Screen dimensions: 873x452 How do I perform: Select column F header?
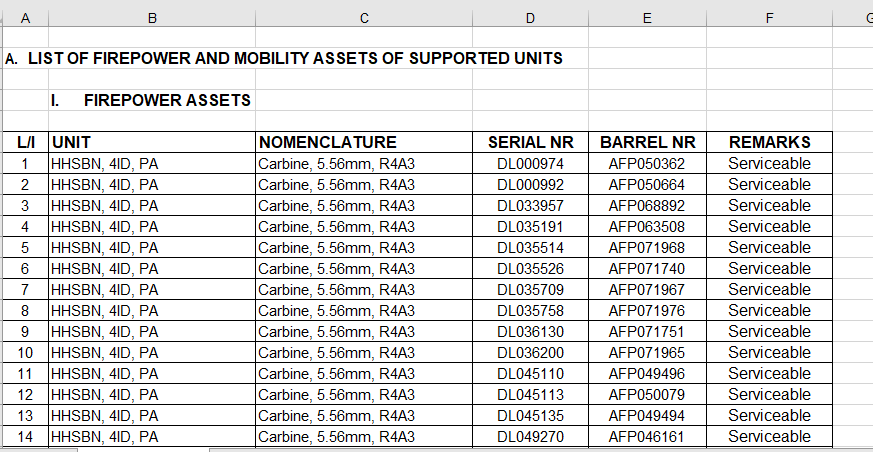click(x=769, y=18)
